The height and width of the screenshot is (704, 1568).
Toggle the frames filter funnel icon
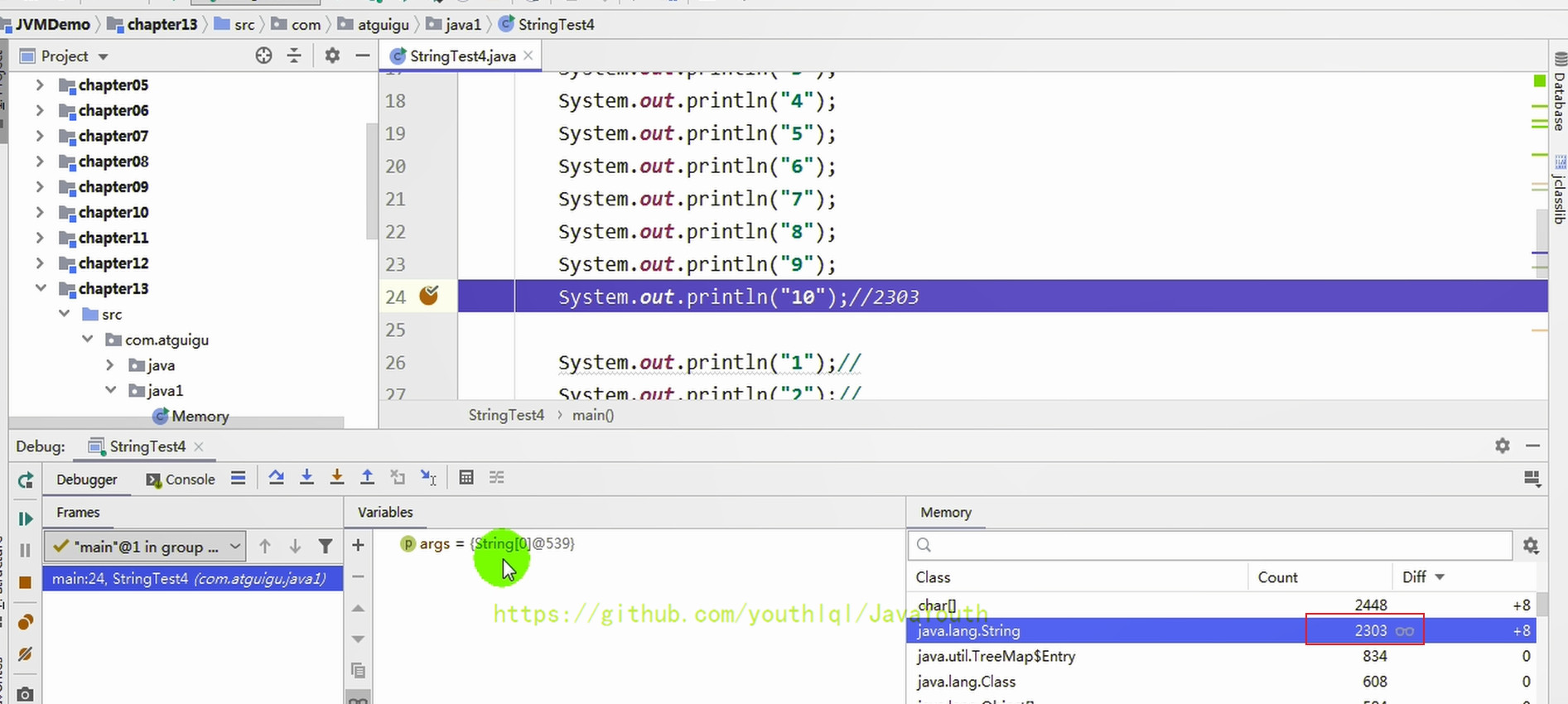[x=326, y=546]
